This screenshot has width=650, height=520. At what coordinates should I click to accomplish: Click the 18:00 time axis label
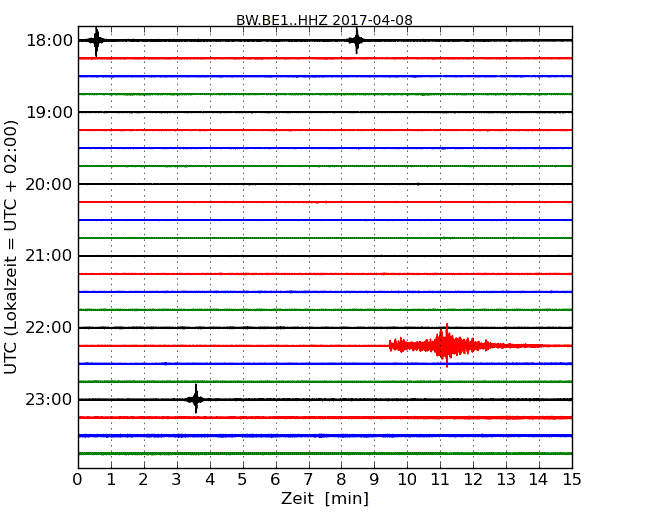pyautogui.click(x=49, y=41)
